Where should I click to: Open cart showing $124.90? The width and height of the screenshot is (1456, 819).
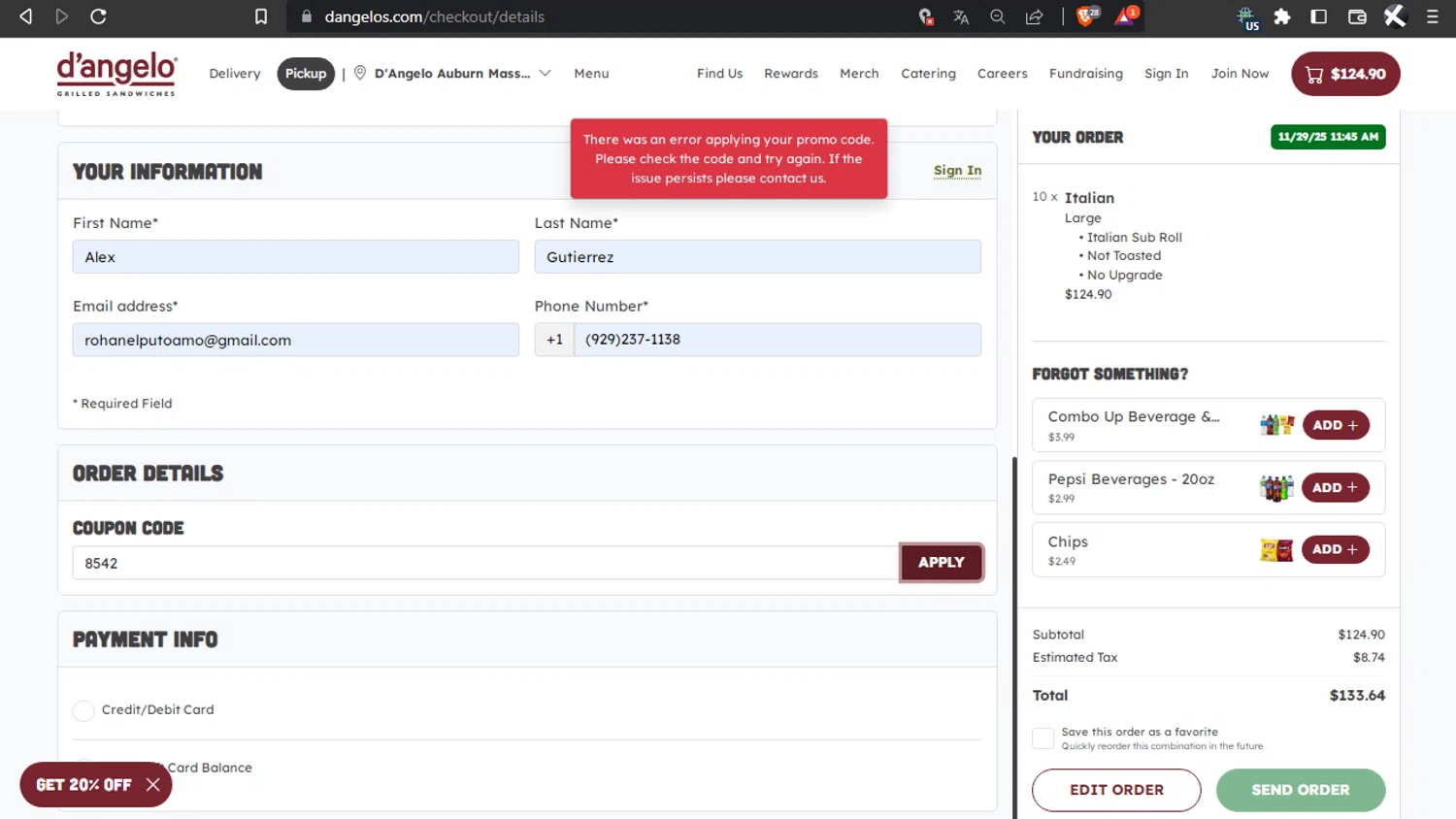click(1345, 74)
